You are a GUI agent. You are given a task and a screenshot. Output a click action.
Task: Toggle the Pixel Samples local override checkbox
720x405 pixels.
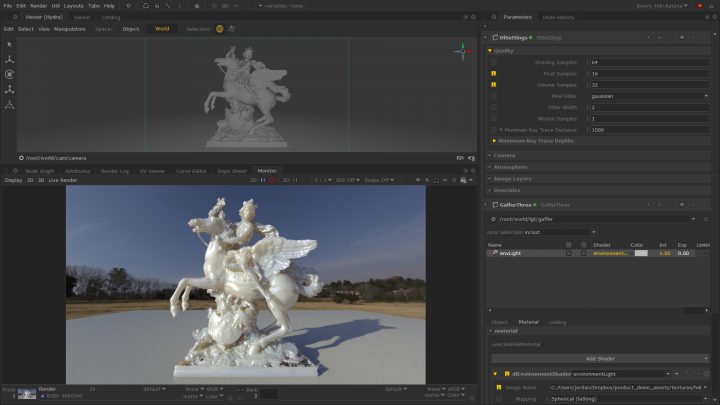point(493,73)
